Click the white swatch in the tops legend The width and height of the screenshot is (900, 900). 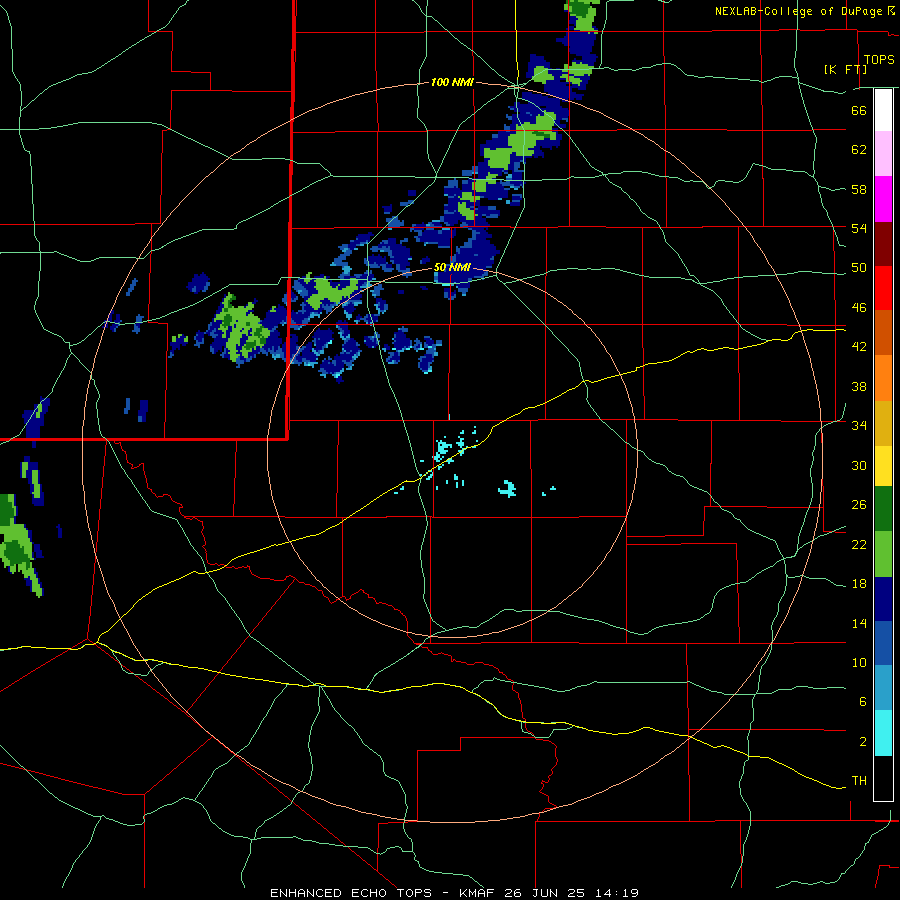pos(883,110)
